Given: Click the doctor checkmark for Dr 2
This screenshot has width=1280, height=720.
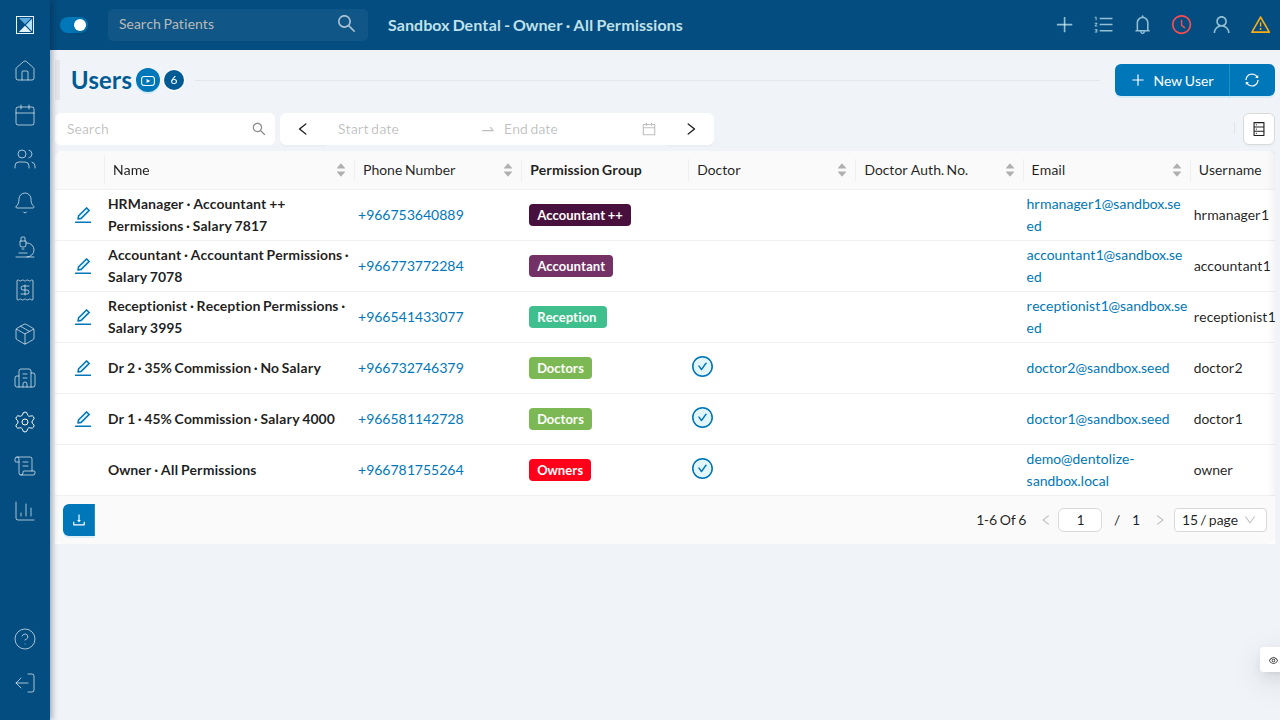Looking at the screenshot, I should point(702,366).
